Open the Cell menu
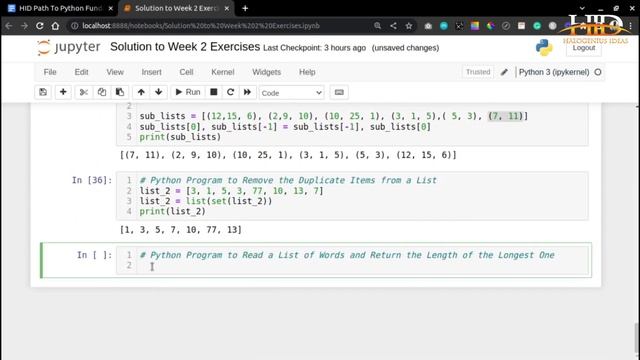640x360 pixels. [x=186, y=72]
